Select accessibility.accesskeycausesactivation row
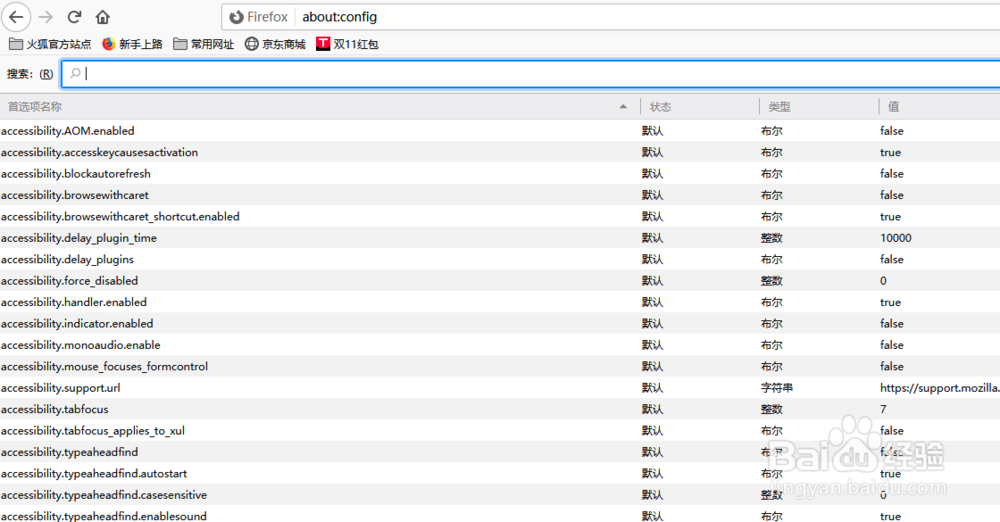Viewport: 1000px width, 522px height. tap(500, 152)
